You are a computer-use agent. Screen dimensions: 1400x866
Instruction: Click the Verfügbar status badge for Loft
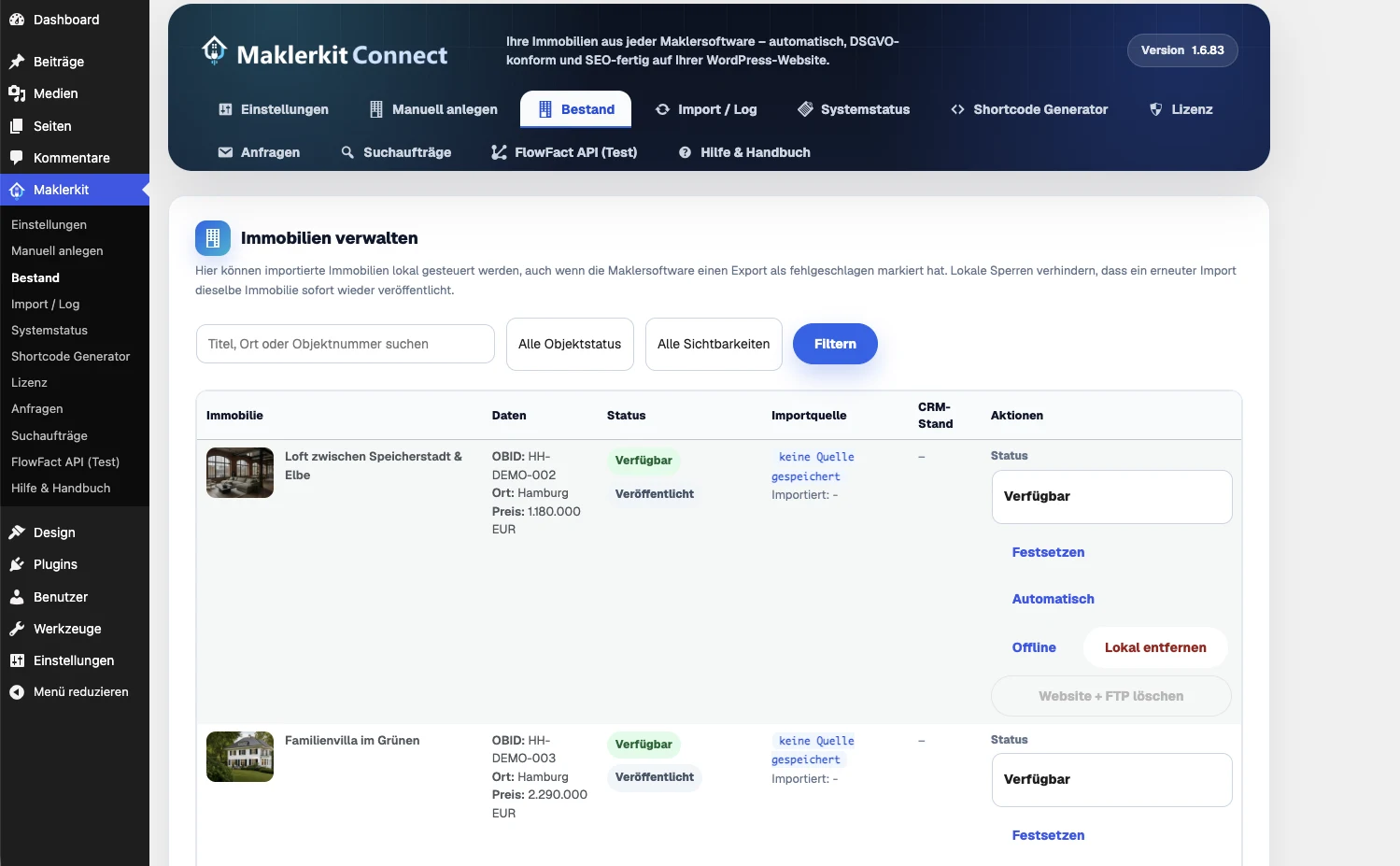643,461
